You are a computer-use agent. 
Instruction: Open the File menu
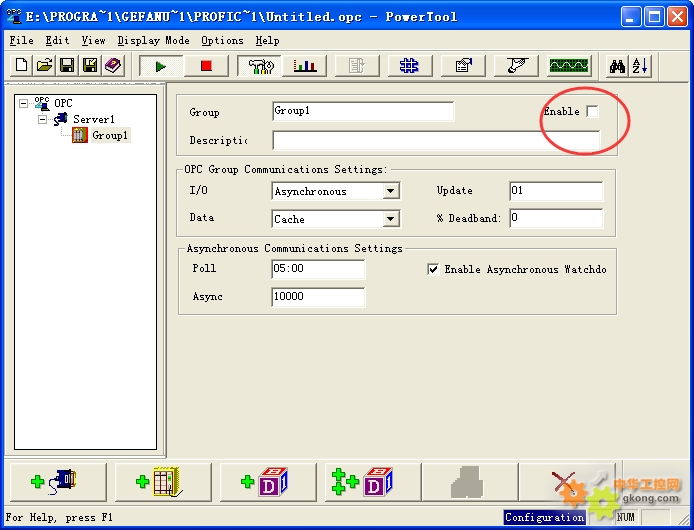21,40
